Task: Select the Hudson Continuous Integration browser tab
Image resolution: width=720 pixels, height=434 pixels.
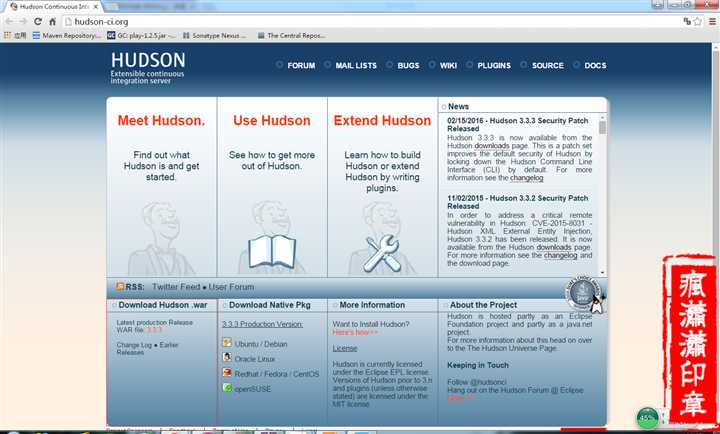Action: pos(54,6)
